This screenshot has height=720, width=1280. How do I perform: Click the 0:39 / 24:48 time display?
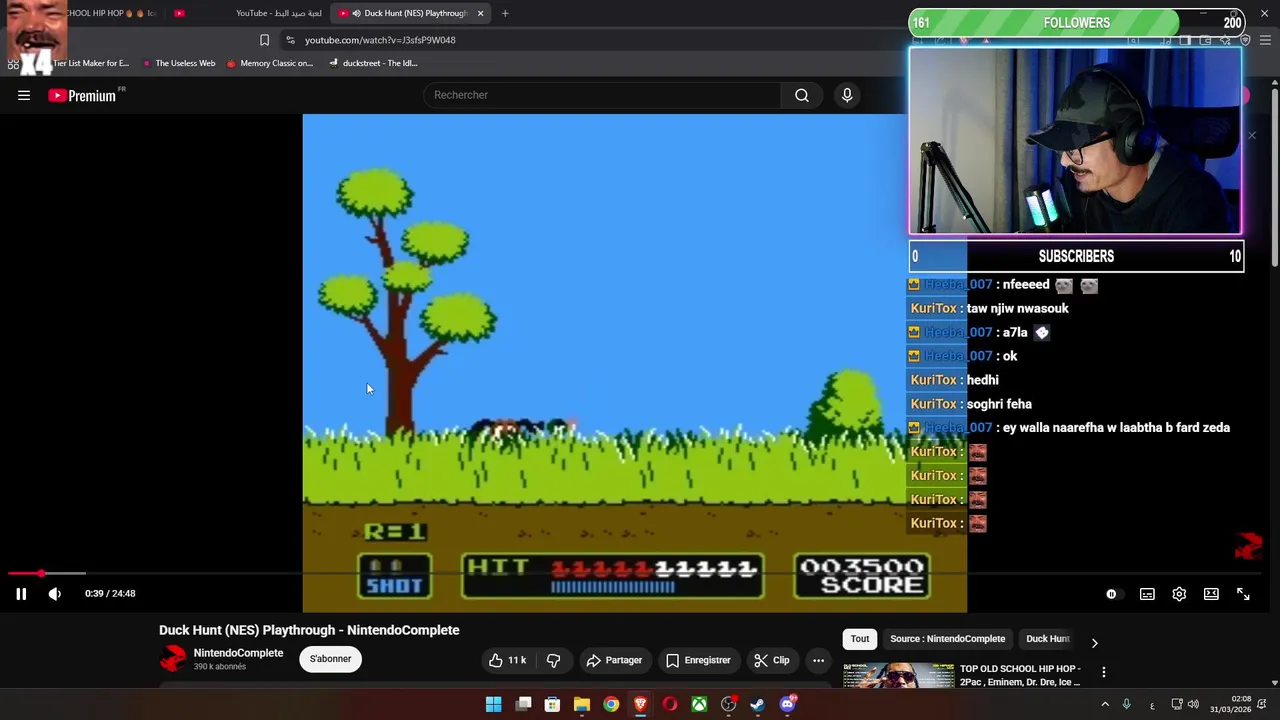point(110,594)
